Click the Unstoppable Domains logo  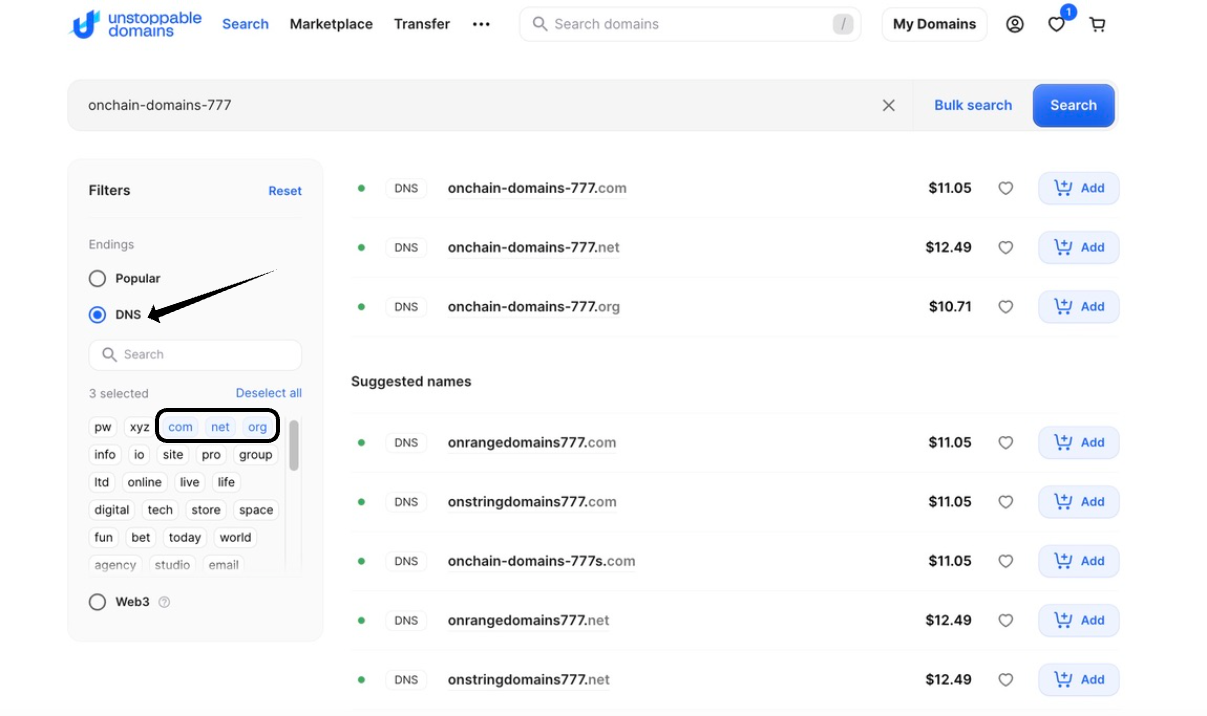135,24
